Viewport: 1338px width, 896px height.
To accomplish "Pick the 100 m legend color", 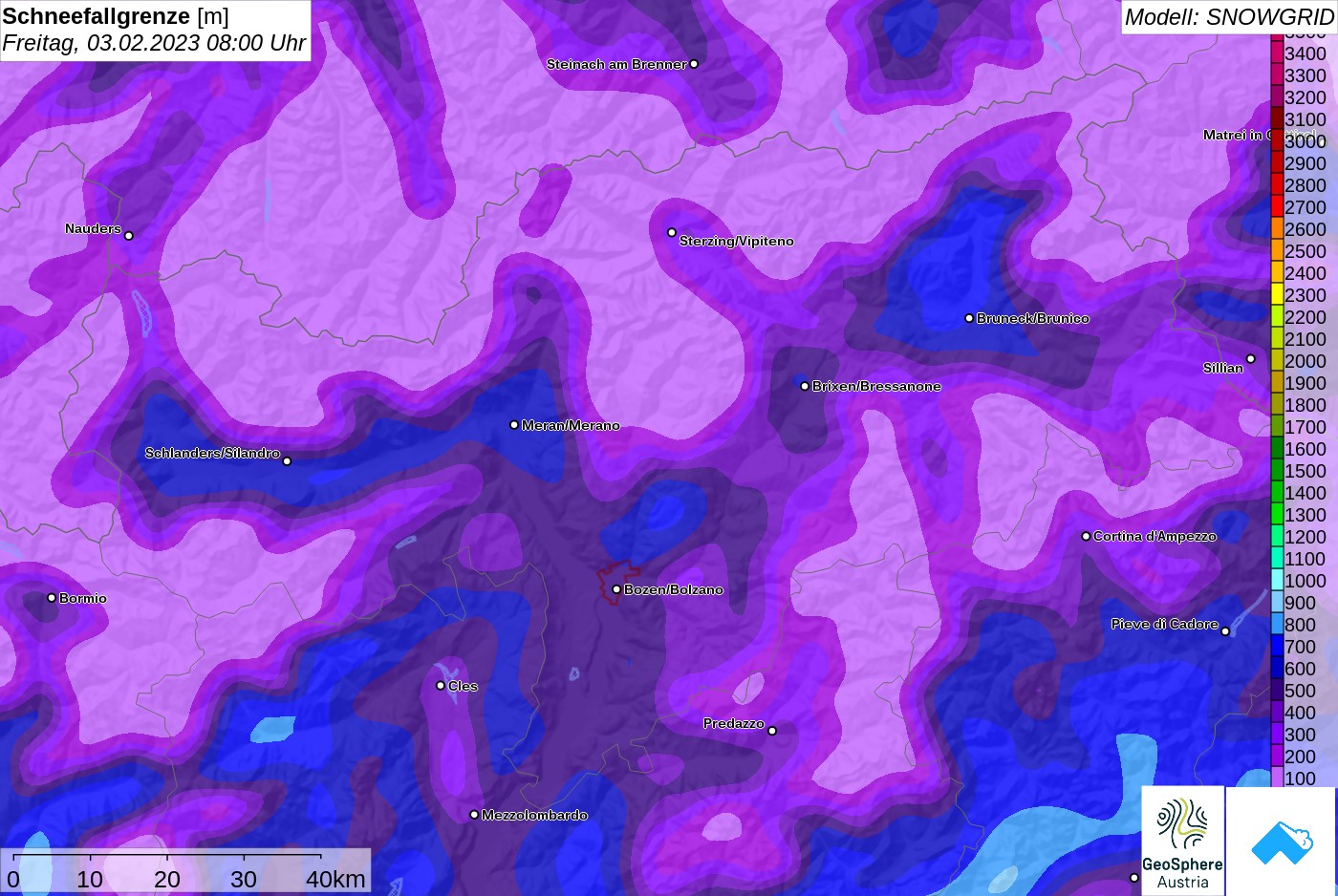I will pos(1277,778).
